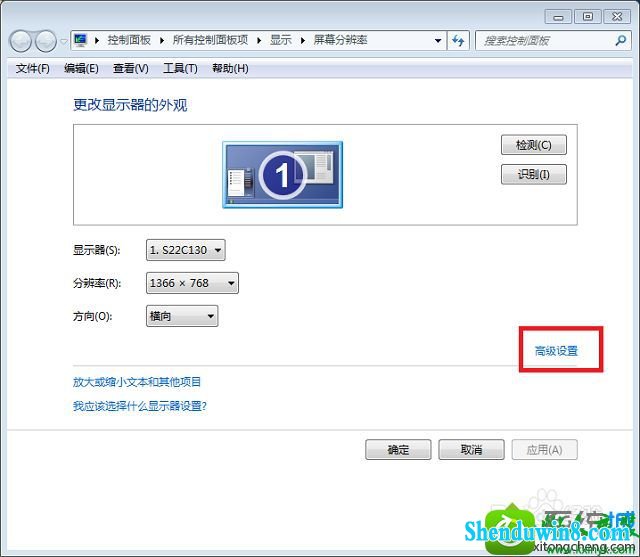This screenshot has height=557, width=640.
Task: Open the 查看(V) menu
Action: (131, 68)
